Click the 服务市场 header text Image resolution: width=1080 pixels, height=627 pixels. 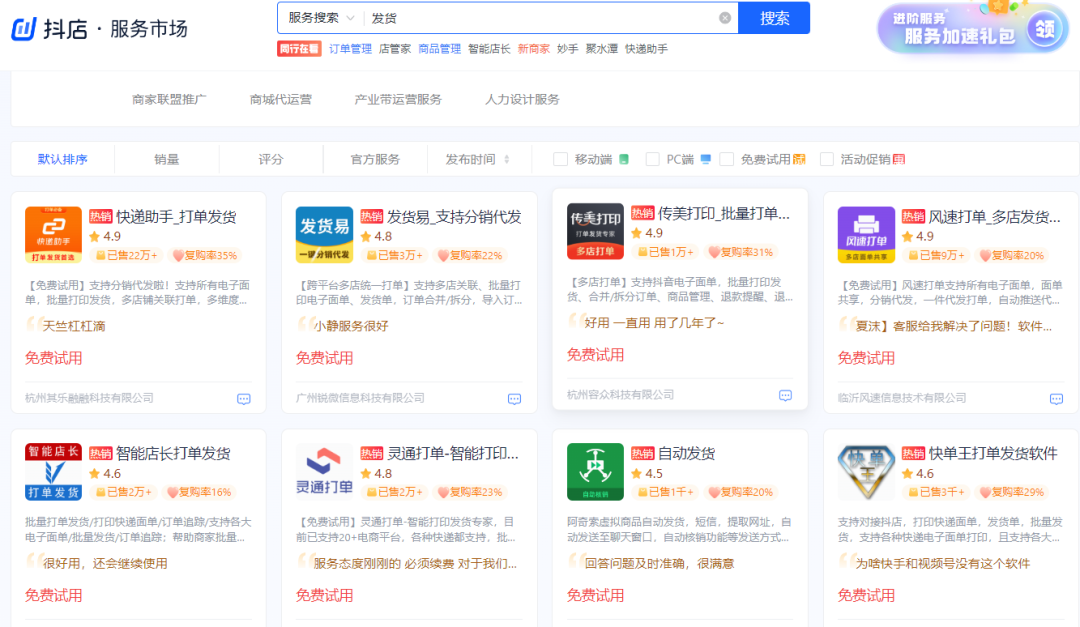click(149, 29)
